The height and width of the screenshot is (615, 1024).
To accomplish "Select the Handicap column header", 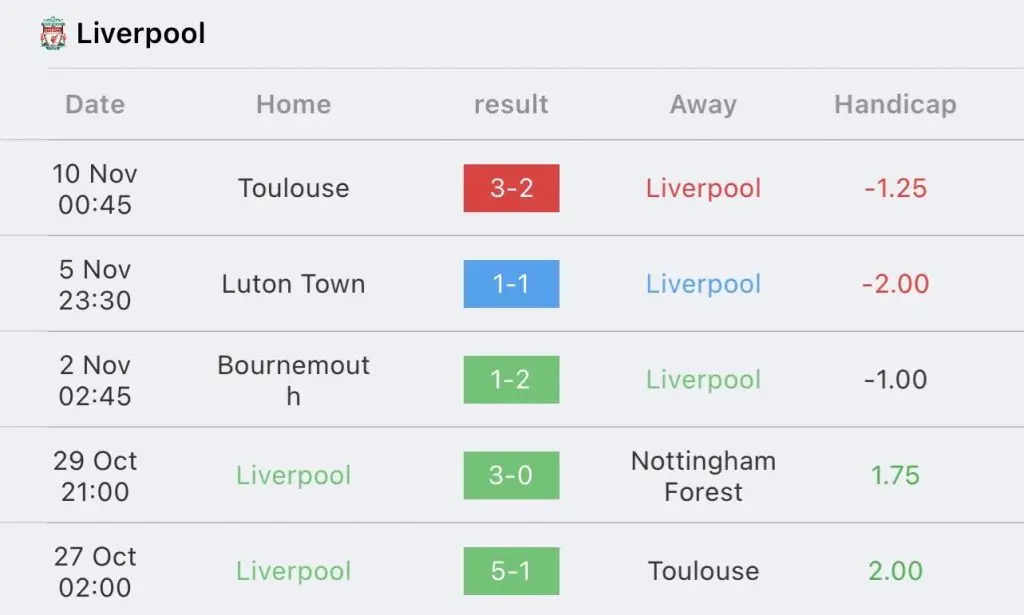I will (895, 105).
